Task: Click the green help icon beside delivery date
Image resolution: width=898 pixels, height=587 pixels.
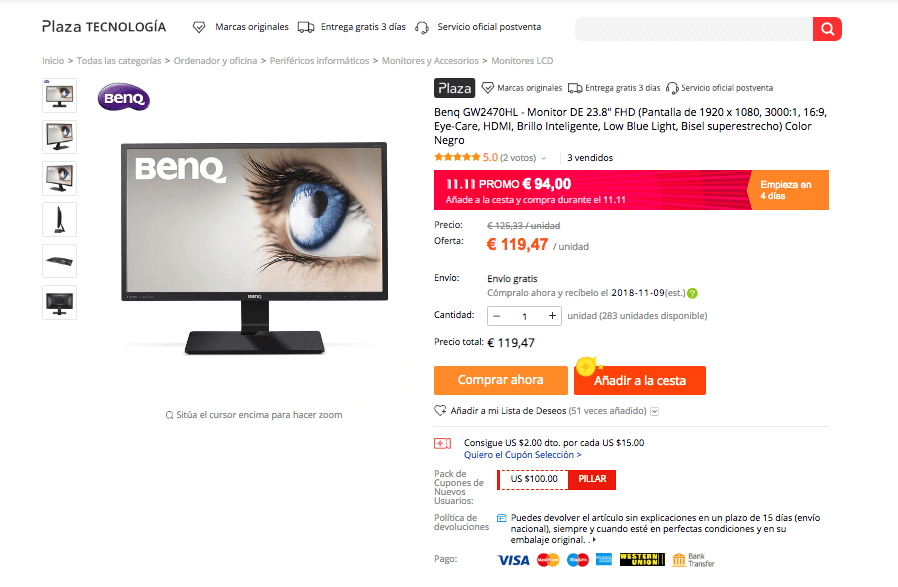Action: pos(692,293)
